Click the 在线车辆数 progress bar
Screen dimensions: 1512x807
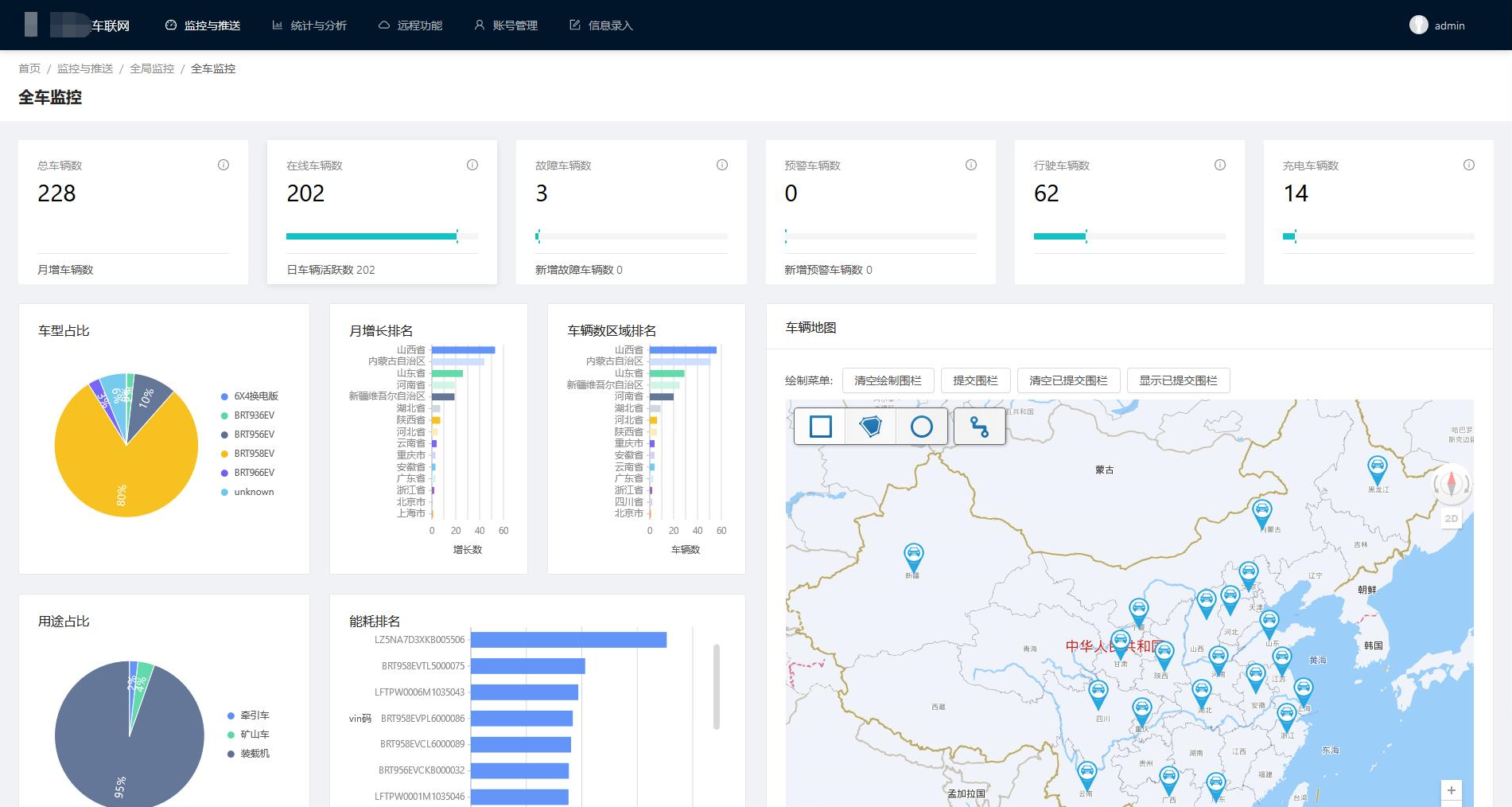(382, 236)
